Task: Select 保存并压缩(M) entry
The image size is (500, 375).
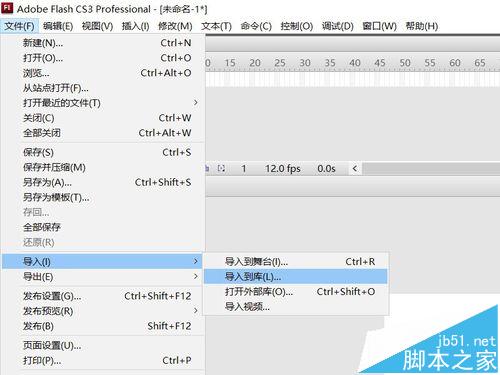Action: click(x=103, y=167)
